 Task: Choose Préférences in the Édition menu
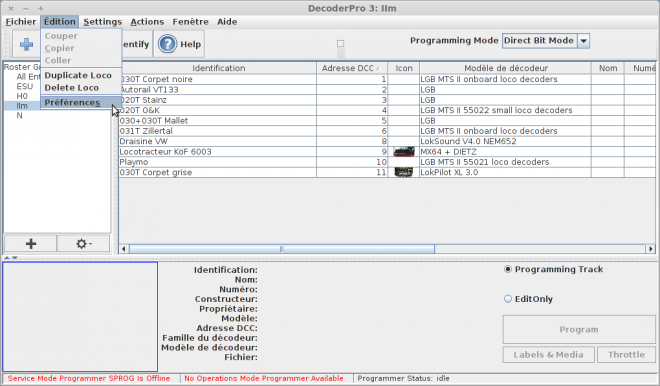72,102
